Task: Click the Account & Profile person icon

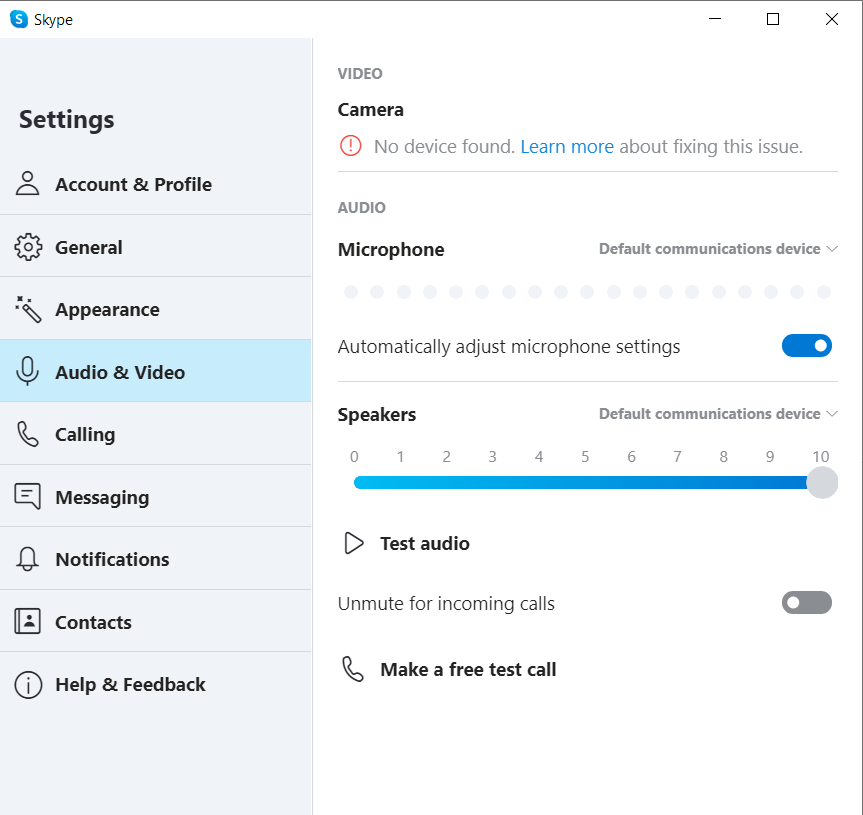Action: coord(28,184)
